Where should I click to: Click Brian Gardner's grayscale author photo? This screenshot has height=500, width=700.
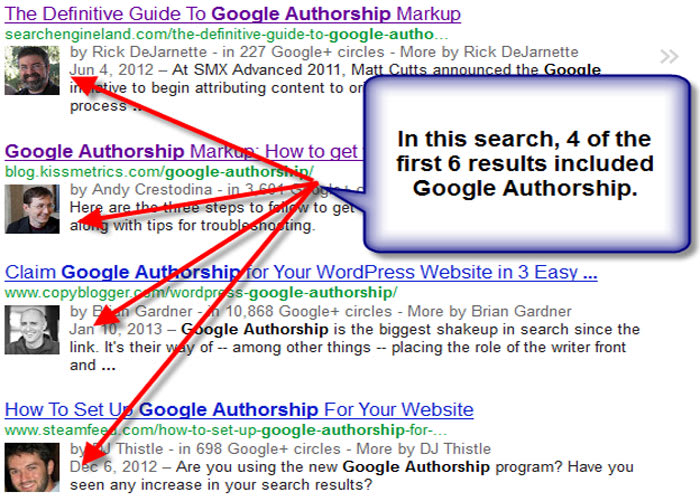point(32,330)
